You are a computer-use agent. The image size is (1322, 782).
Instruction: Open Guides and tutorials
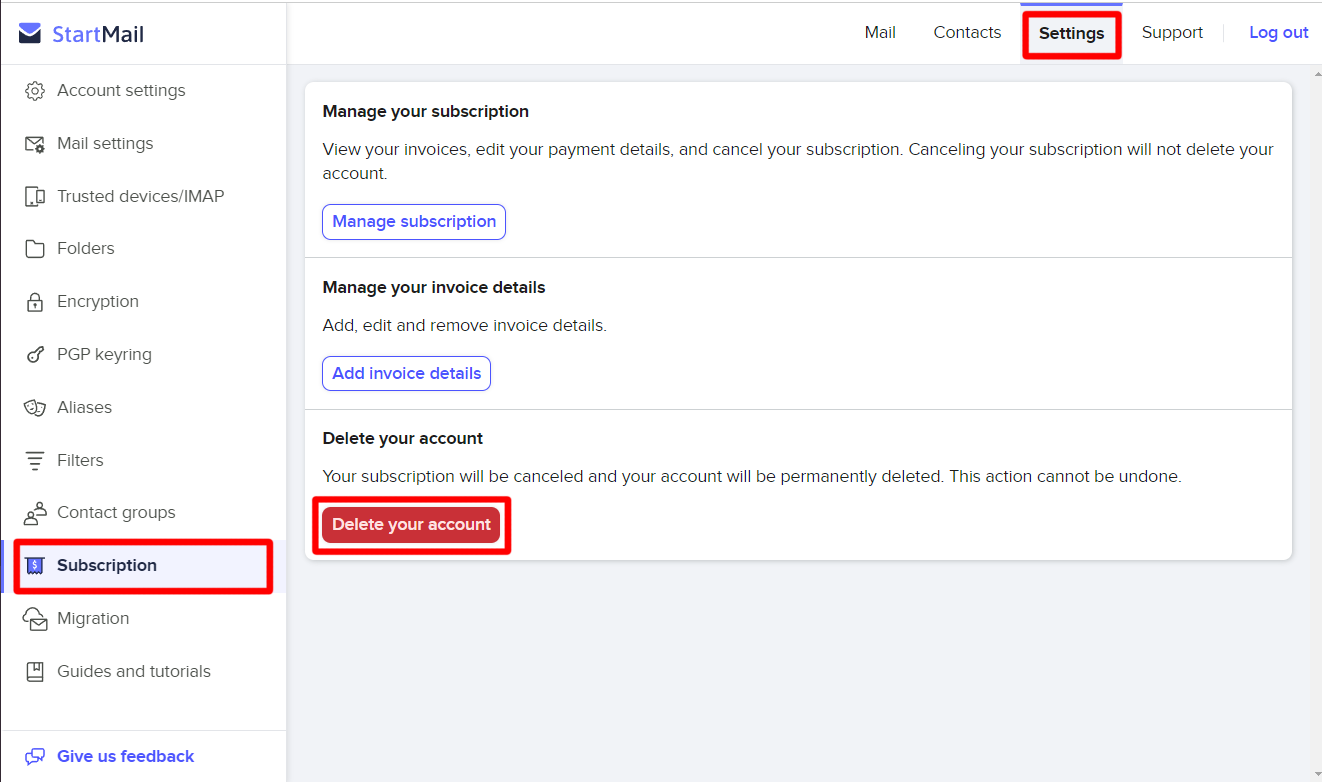point(134,671)
